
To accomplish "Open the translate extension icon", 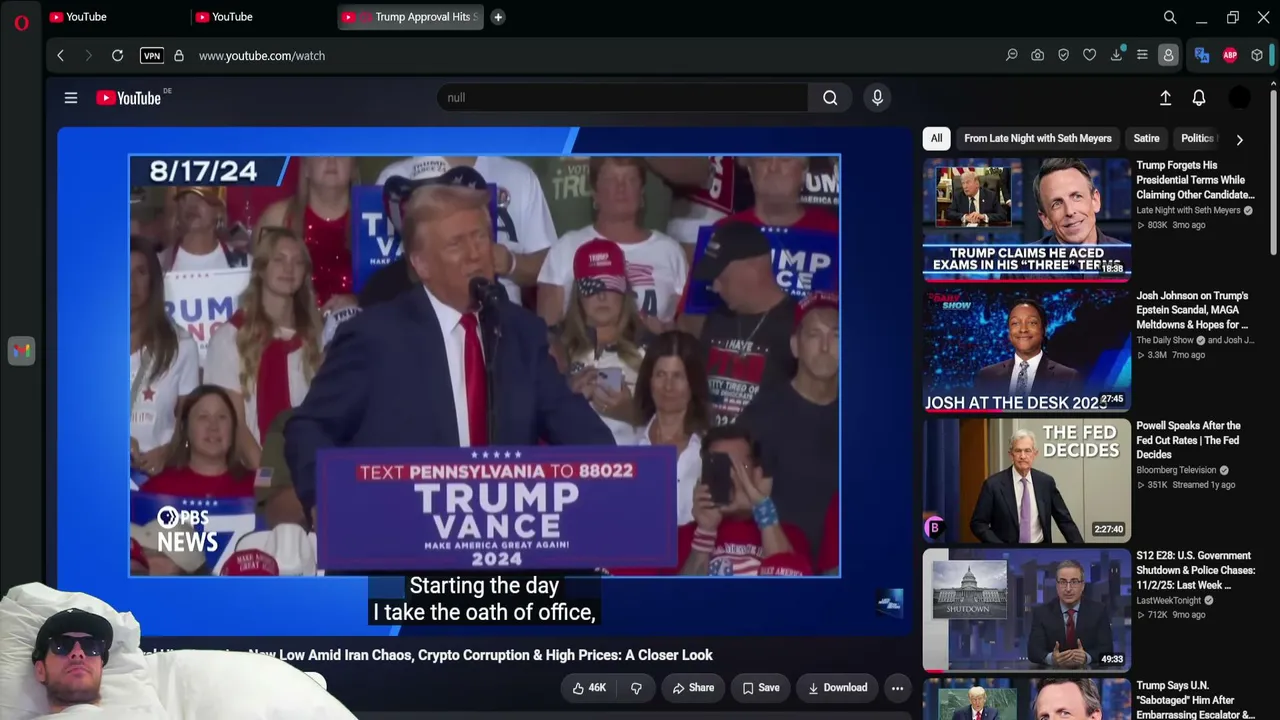I will (1203, 56).
